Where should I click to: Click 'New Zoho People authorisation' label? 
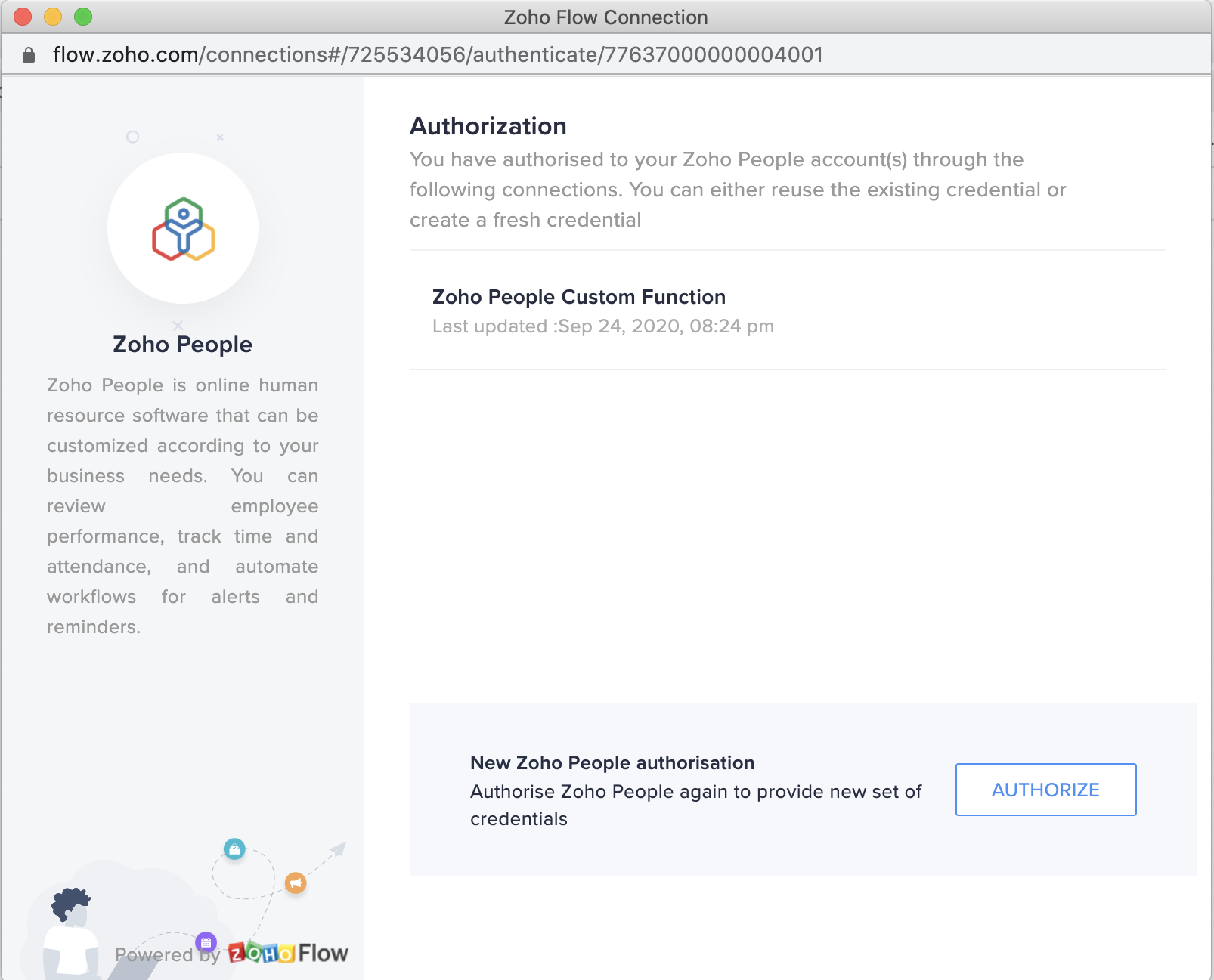(x=612, y=763)
